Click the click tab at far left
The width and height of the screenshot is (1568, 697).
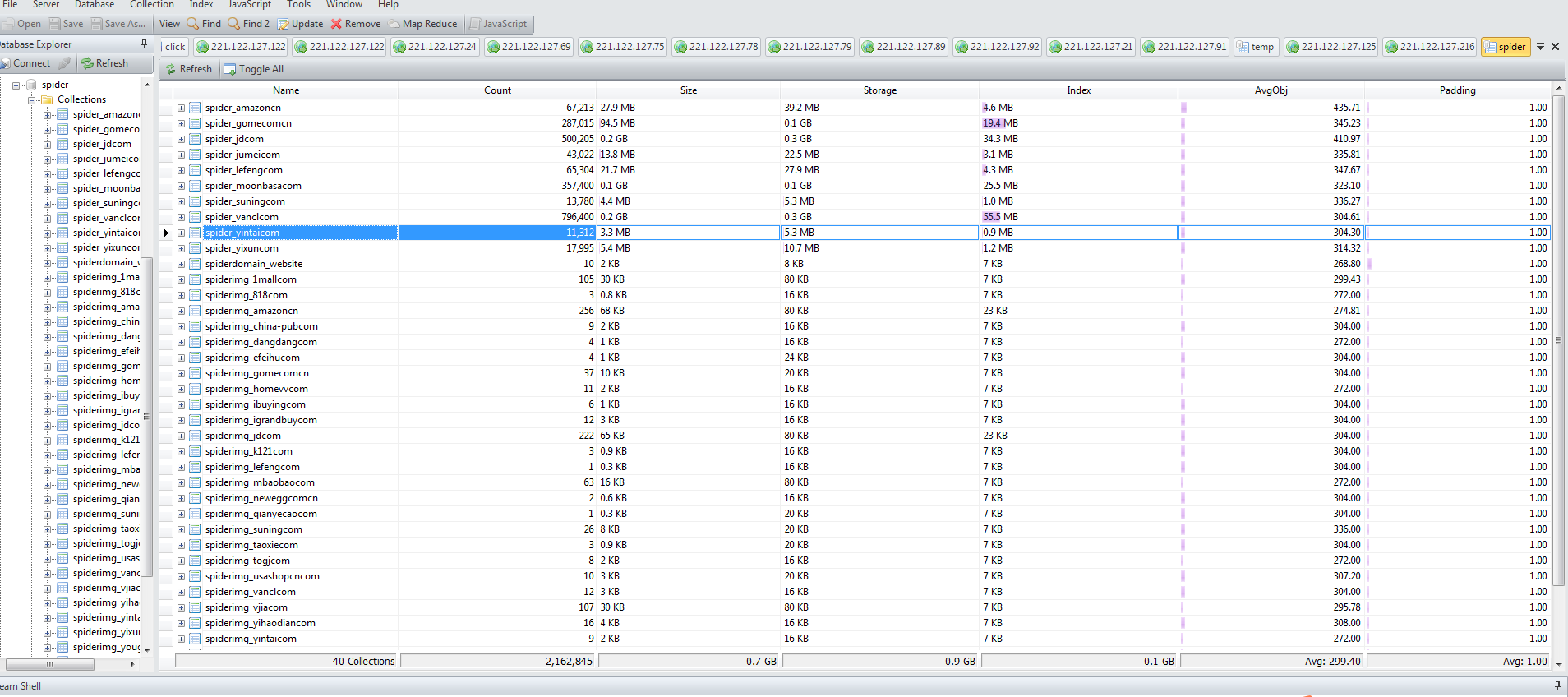coord(174,47)
